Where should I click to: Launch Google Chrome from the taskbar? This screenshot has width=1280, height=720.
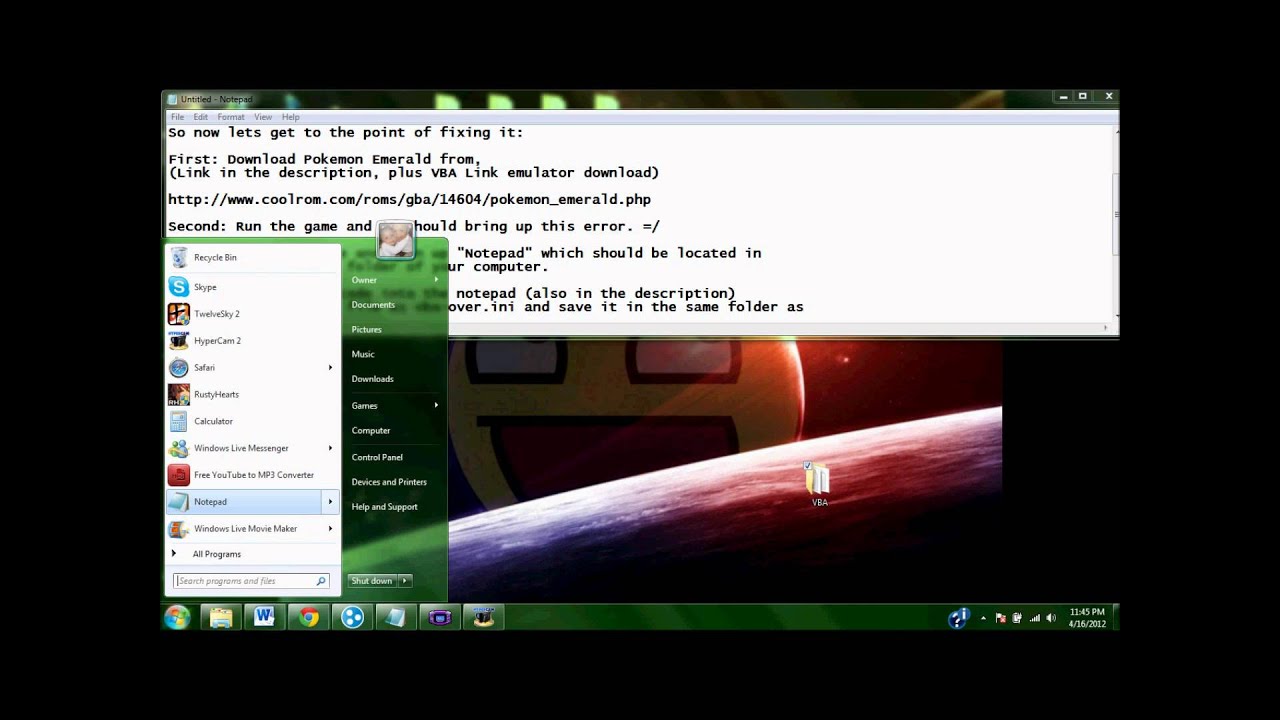click(308, 617)
